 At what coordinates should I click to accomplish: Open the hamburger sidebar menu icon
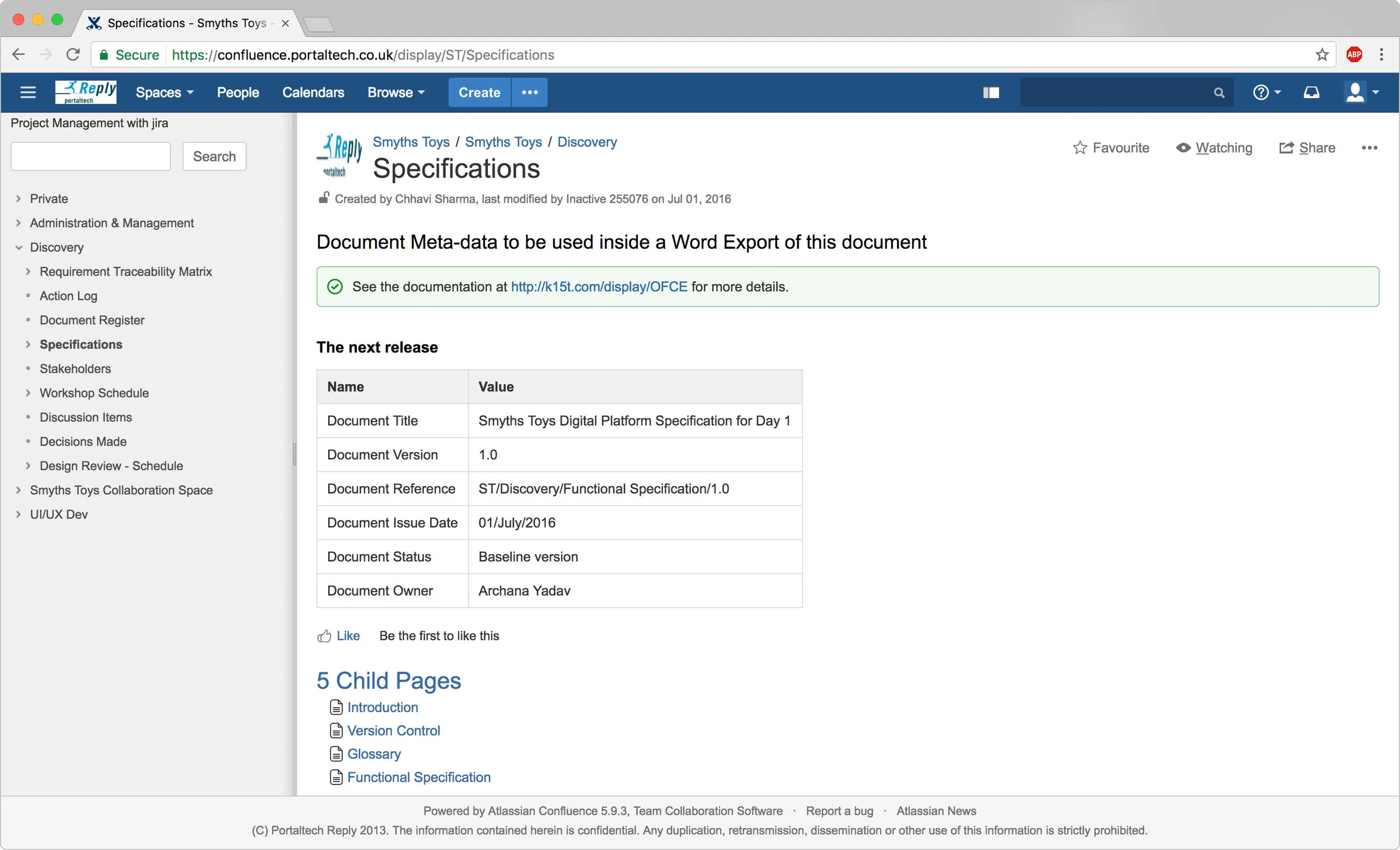[28, 92]
